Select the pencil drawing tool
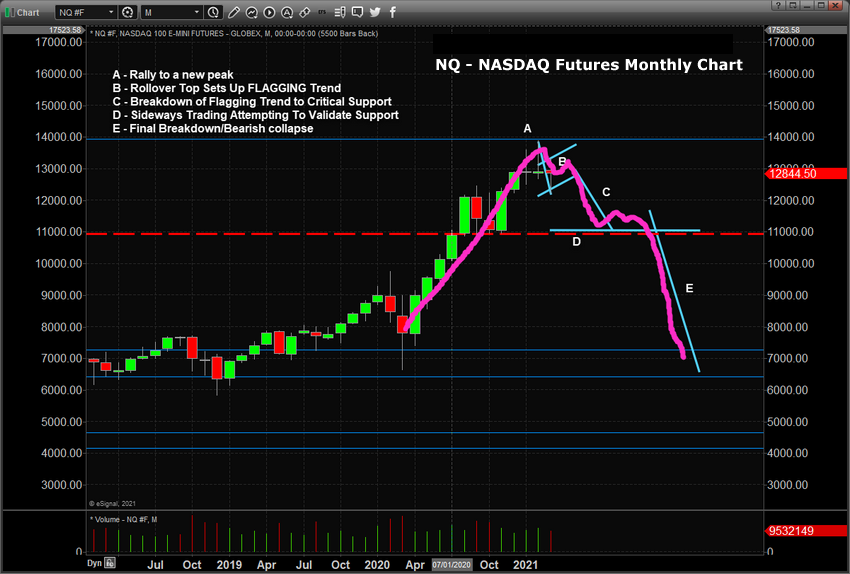The height and width of the screenshot is (574, 850). click(x=234, y=12)
